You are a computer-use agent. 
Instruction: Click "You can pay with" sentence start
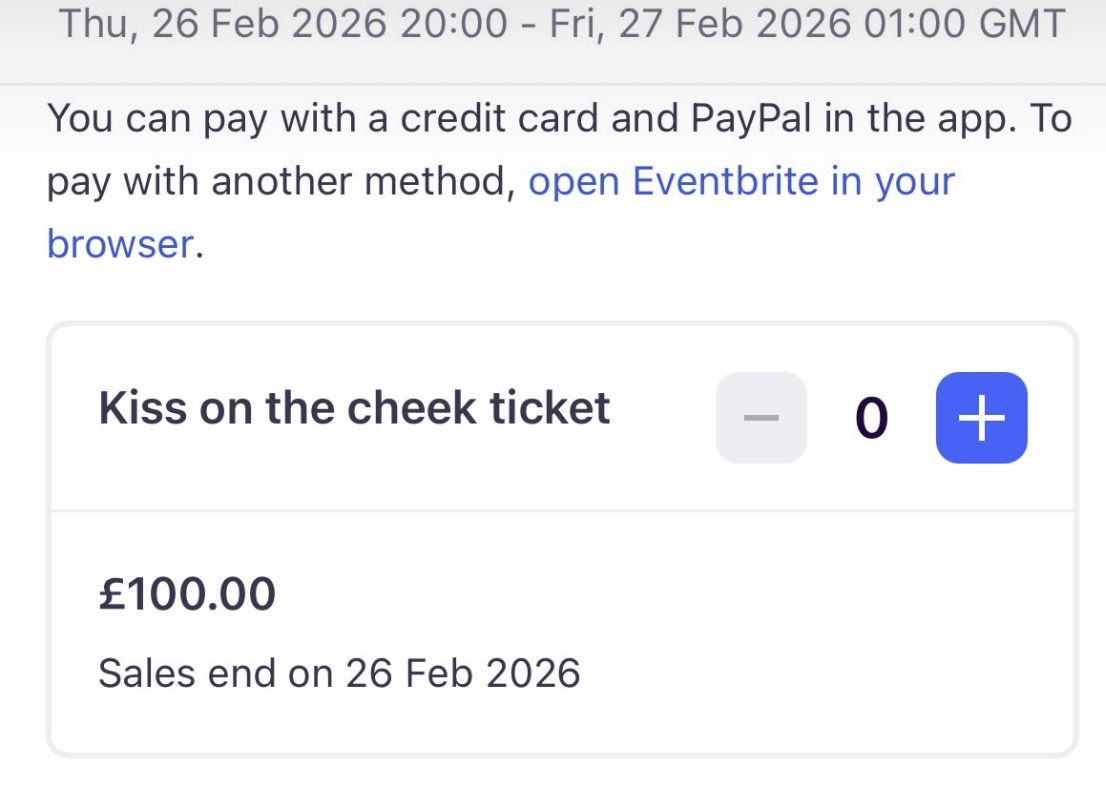160,120
